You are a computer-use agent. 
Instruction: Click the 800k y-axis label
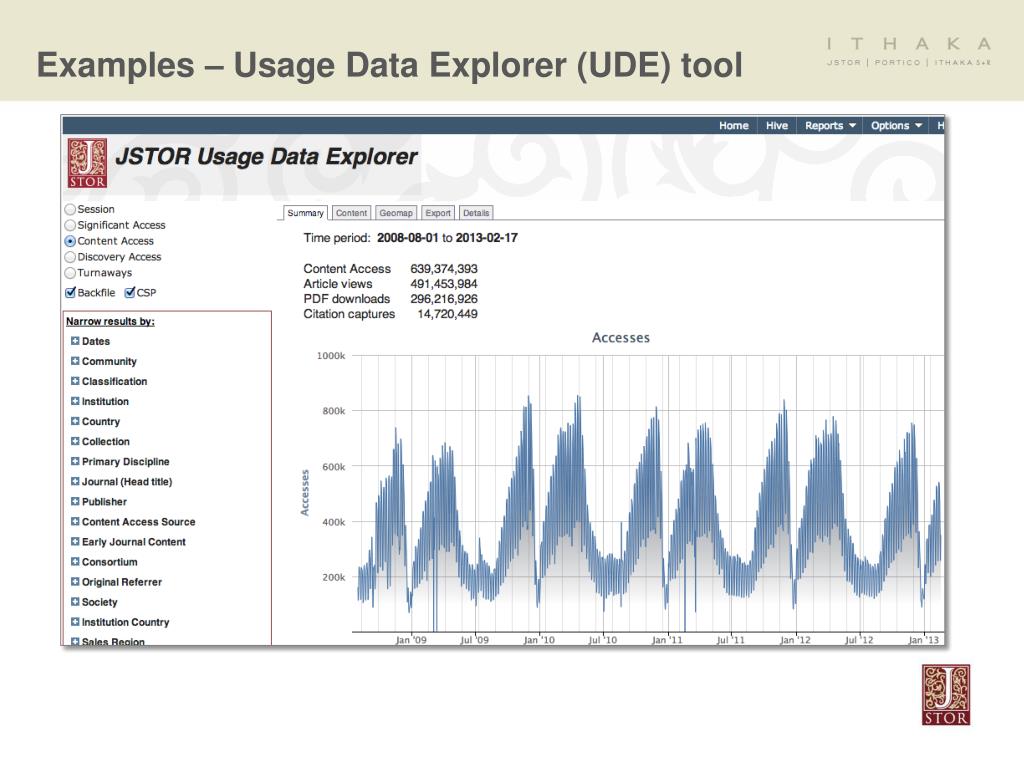[x=334, y=411]
